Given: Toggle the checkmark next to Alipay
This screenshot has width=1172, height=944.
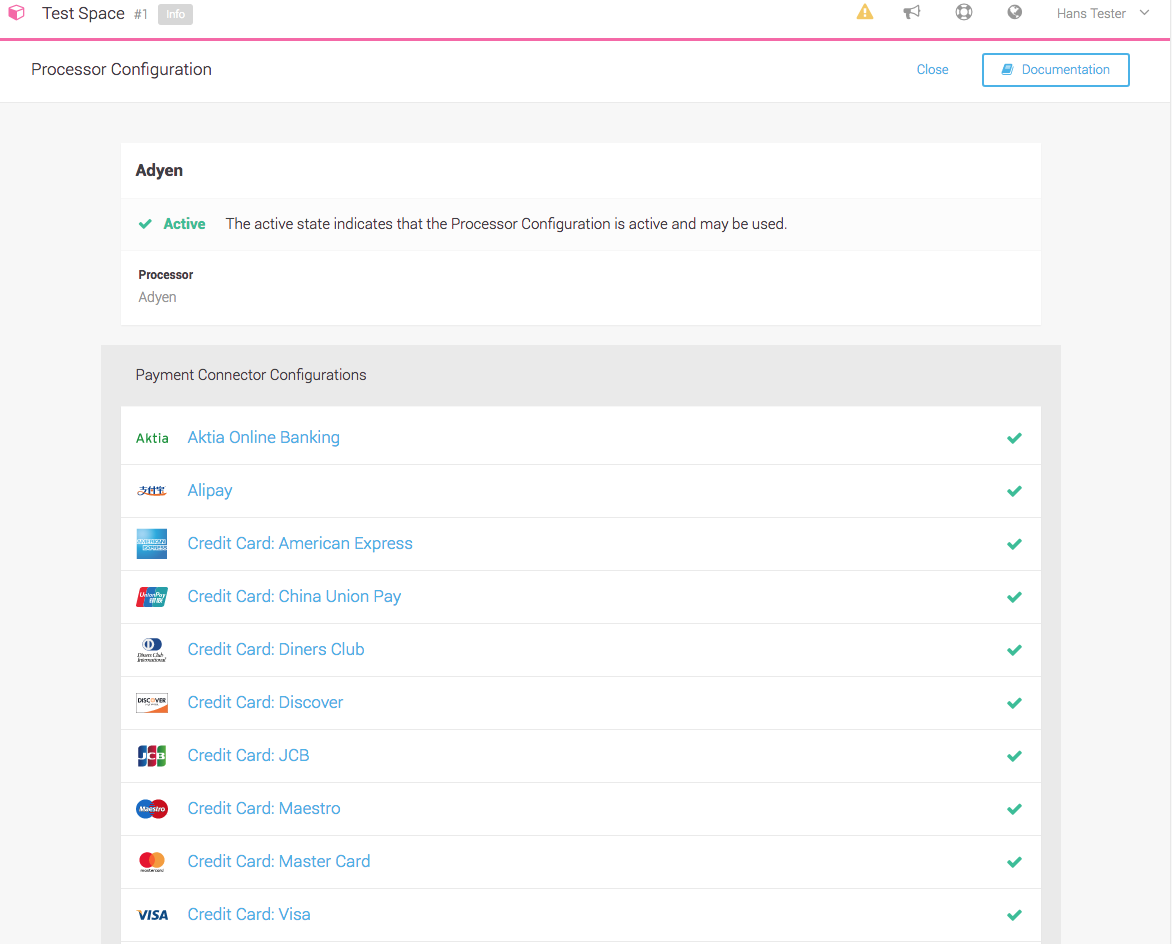Looking at the screenshot, I should coord(1014,491).
